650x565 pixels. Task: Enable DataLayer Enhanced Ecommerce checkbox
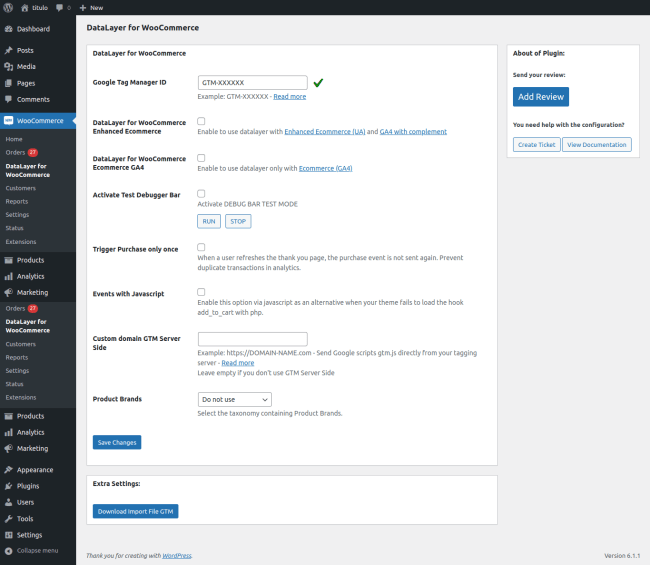tap(201, 121)
